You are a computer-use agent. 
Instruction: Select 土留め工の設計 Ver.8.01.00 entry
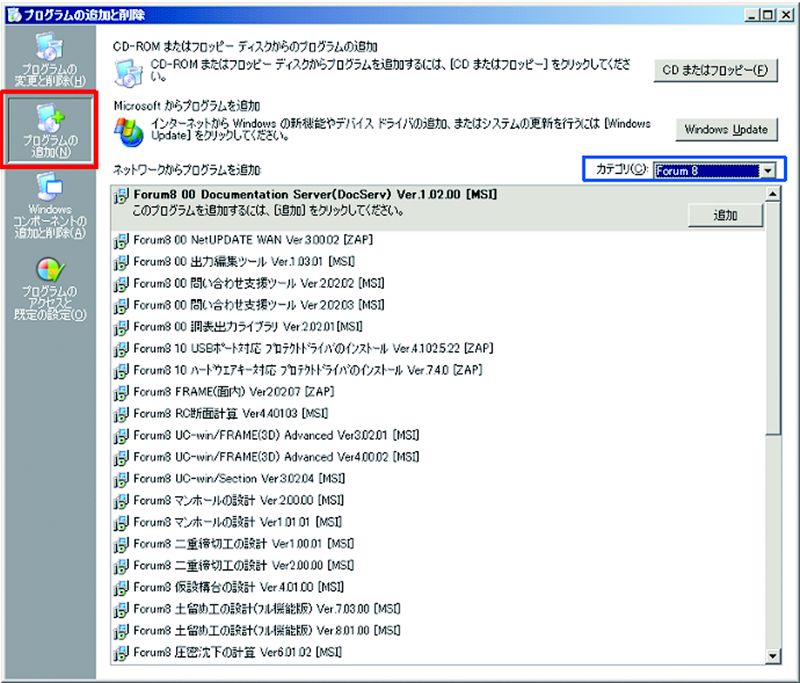(267, 631)
